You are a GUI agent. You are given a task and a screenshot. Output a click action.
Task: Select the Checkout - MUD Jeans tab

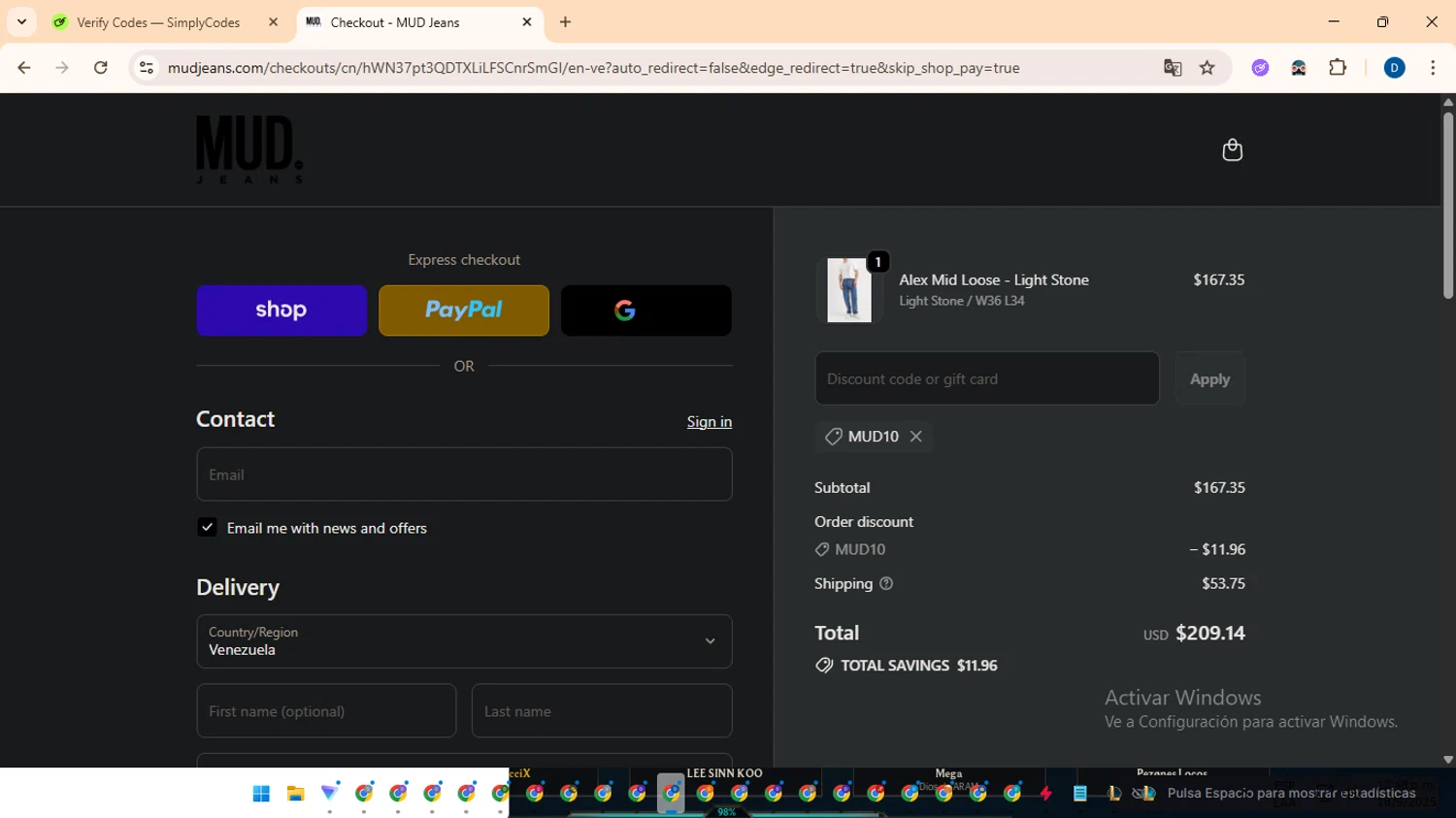(x=417, y=22)
